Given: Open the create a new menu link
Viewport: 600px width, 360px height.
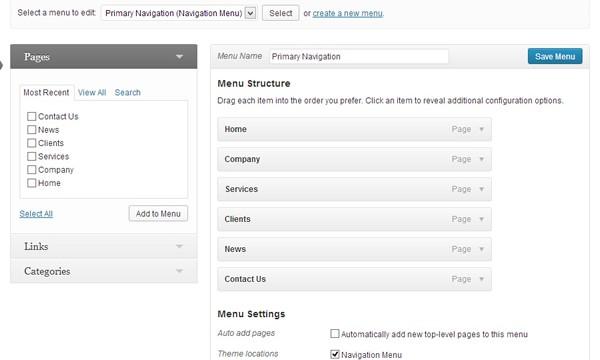Looking at the screenshot, I should pyautogui.click(x=348, y=13).
